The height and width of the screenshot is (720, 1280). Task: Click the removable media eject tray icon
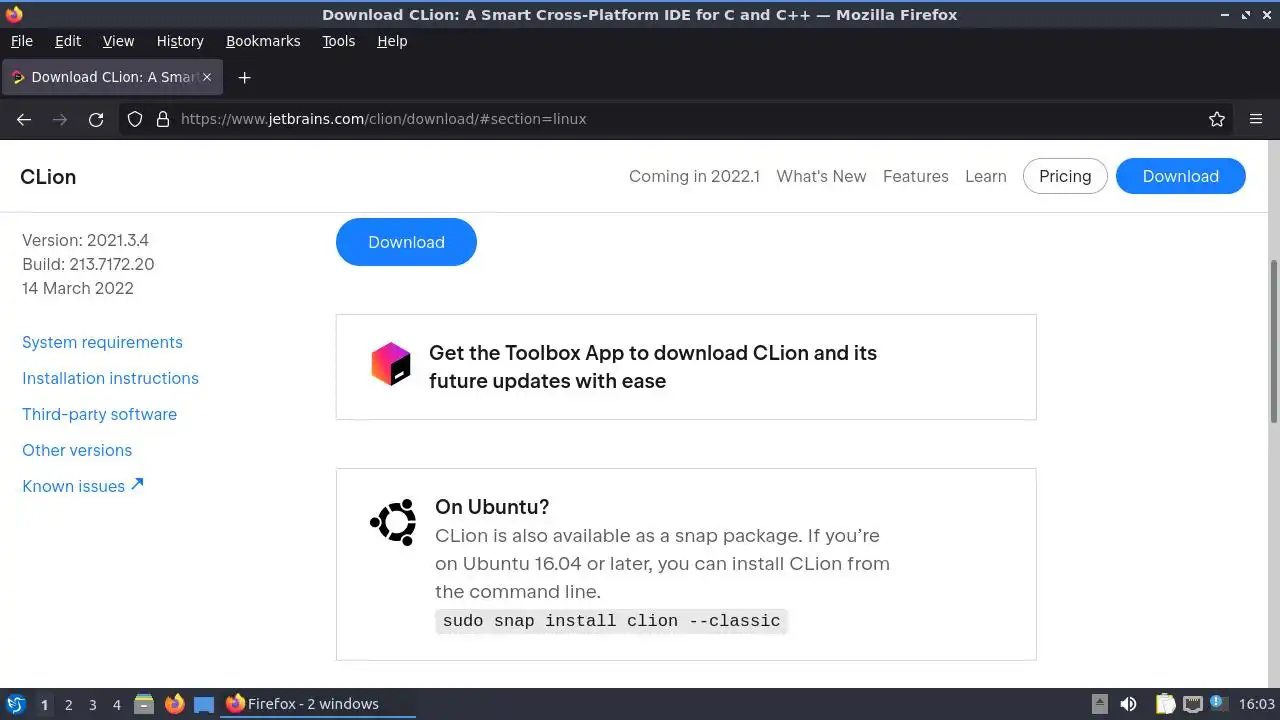1099,704
